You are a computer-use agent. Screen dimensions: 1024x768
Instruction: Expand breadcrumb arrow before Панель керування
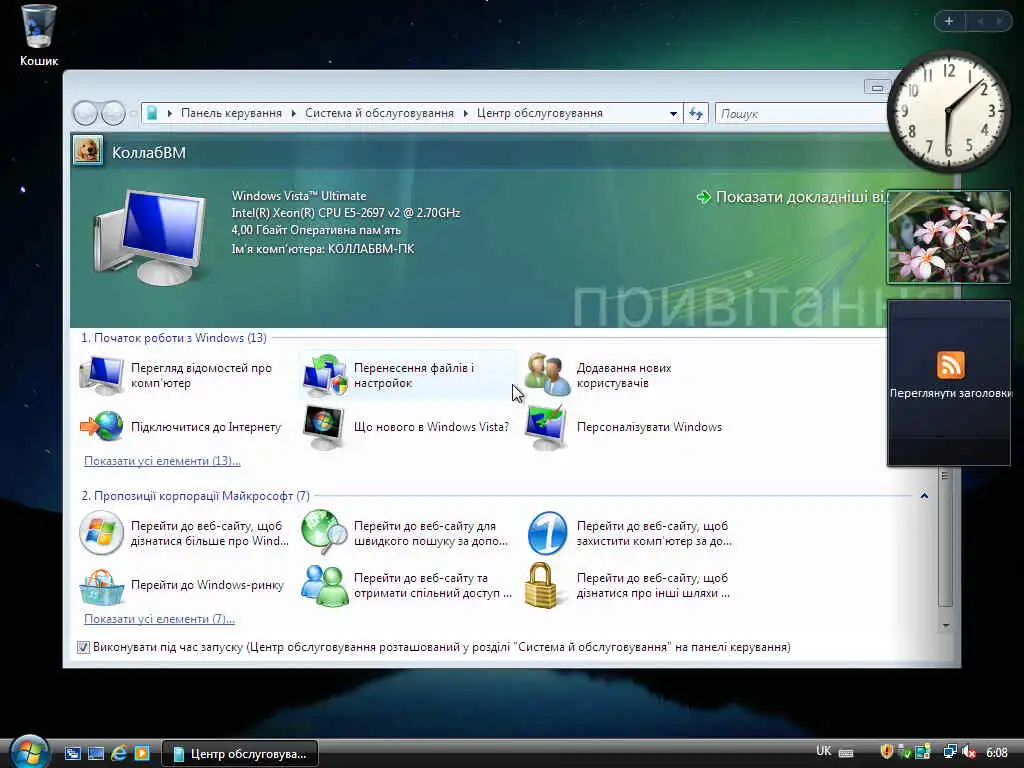170,114
